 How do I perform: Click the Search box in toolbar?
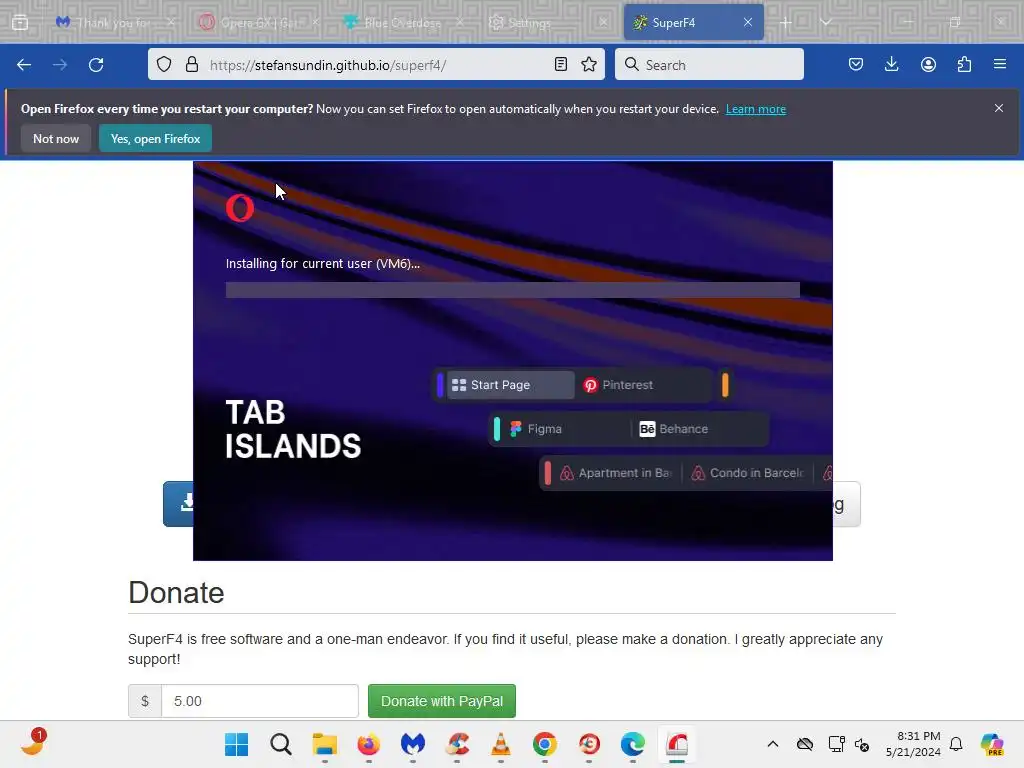(x=709, y=64)
